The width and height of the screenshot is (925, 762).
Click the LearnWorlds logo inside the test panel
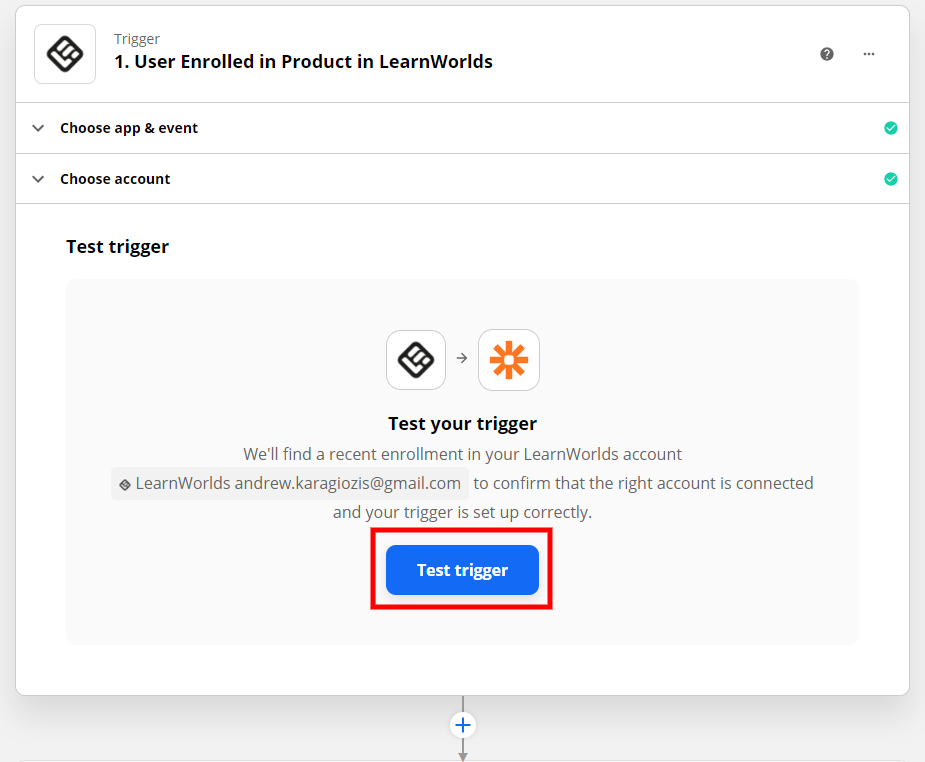[415, 359]
